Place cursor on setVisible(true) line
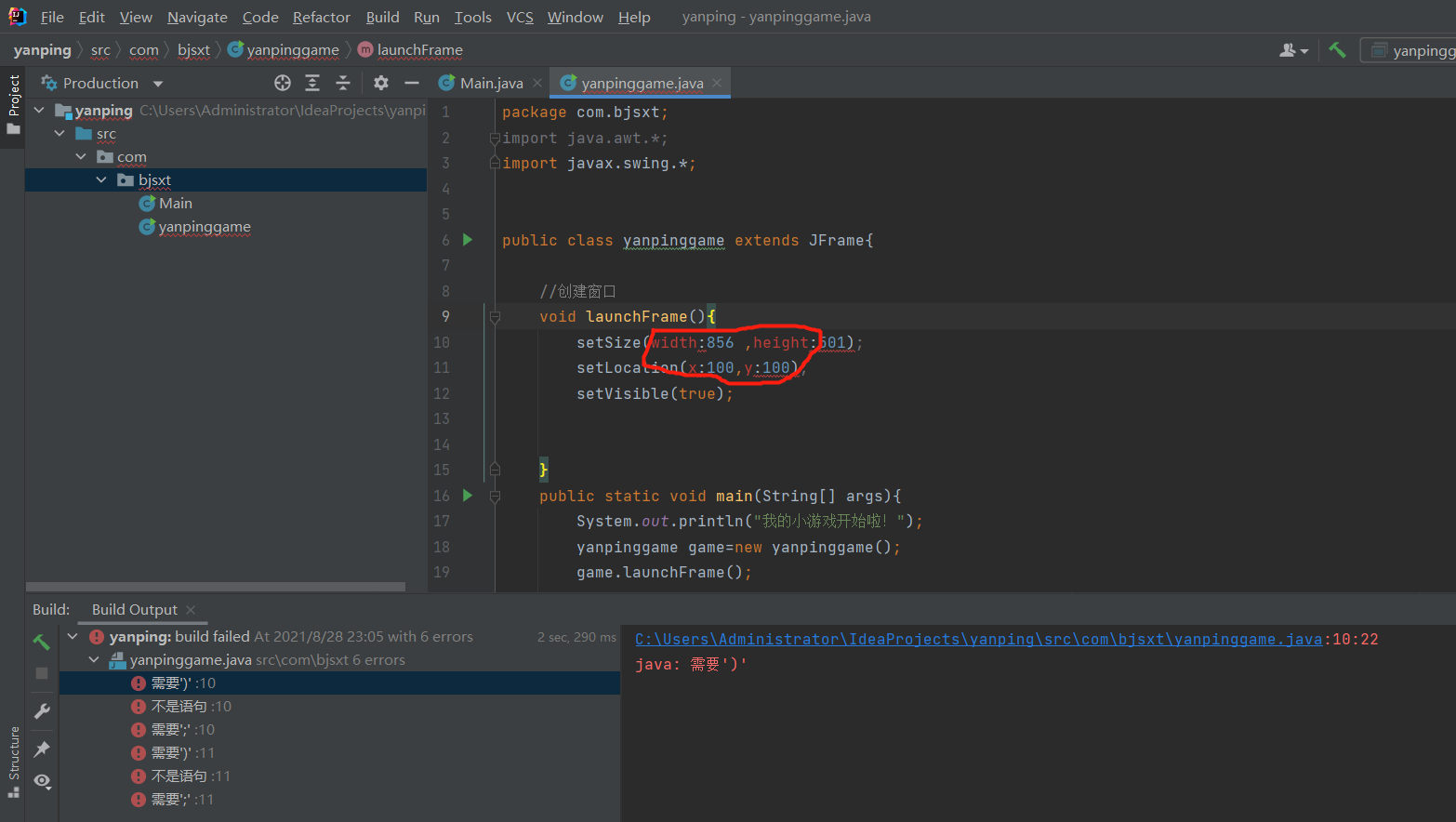1456x822 pixels. pyautogui.click(x=655, y=393)
